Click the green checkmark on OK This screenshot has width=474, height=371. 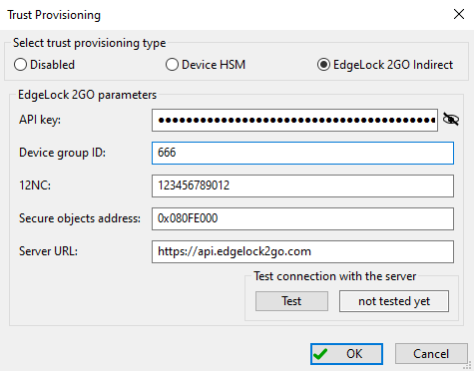[320, 354]
